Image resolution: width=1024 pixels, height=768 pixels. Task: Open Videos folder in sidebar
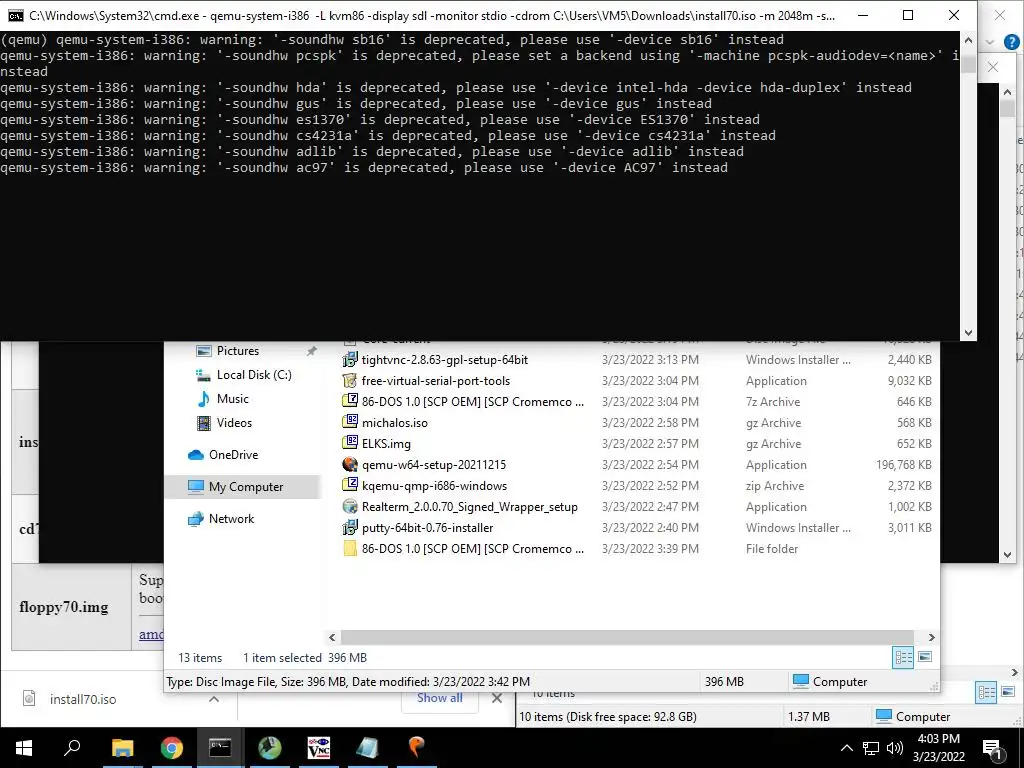click(234, 423)
